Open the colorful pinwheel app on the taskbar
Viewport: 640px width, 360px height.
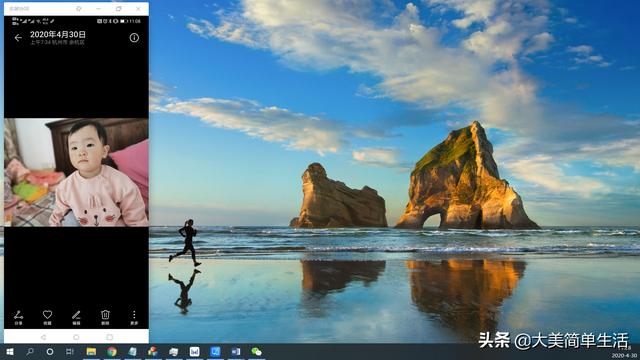click(x=153, y=351)
